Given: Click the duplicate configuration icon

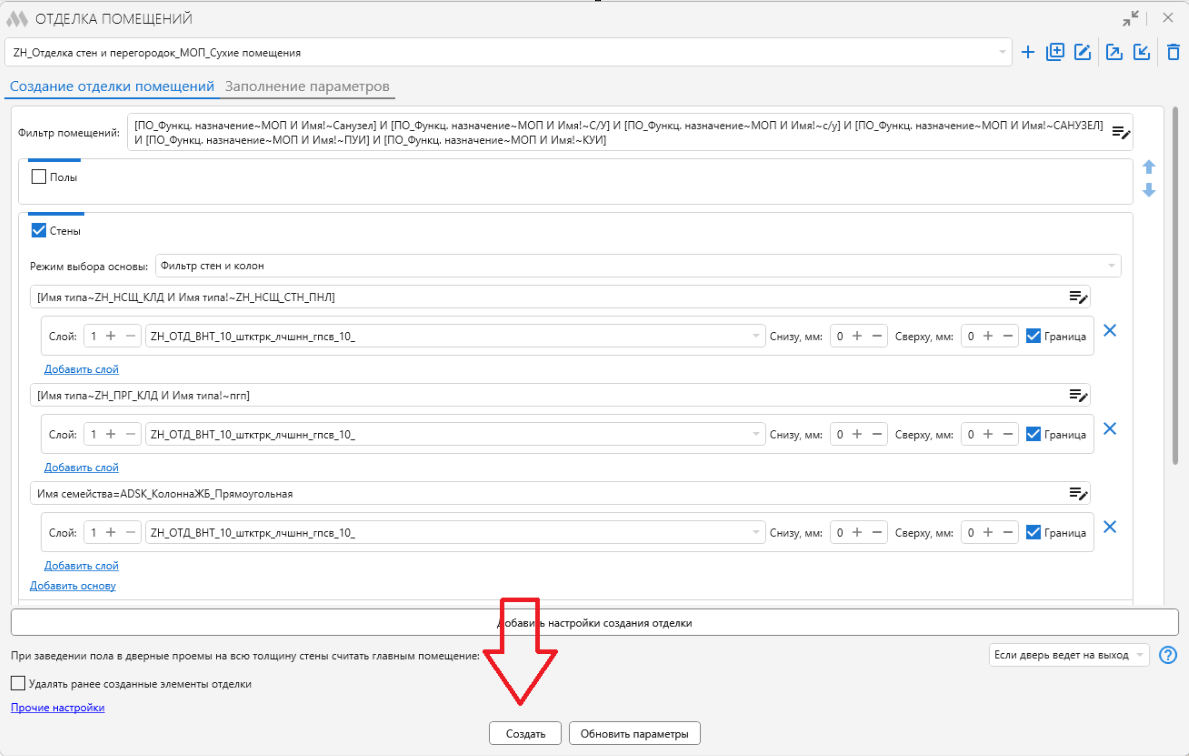Looking at the screenshot, I should coord(1055,52).
